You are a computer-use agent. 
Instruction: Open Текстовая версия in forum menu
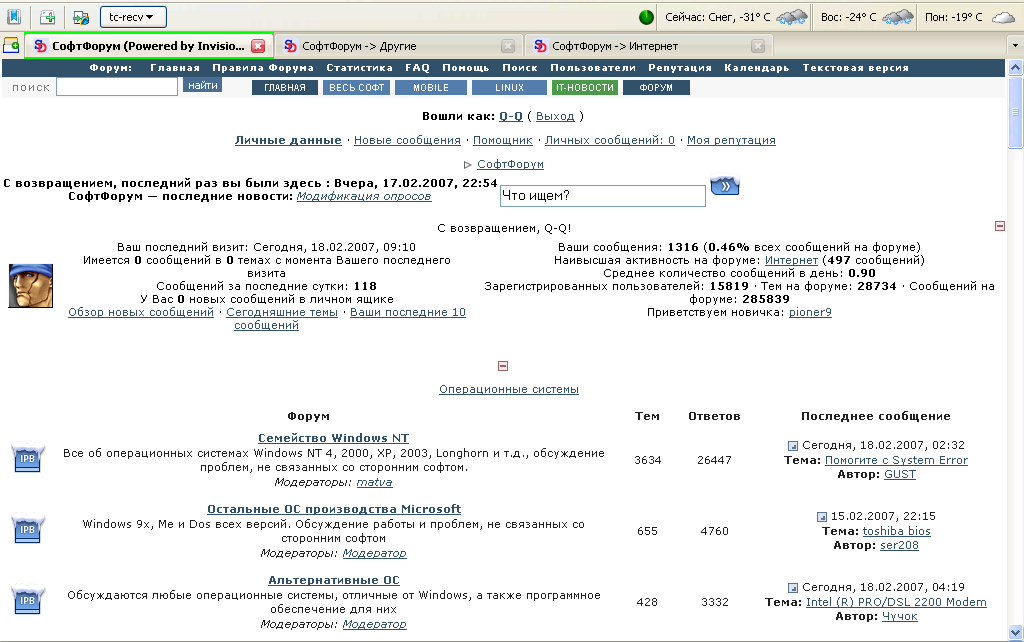click(856, 68)
